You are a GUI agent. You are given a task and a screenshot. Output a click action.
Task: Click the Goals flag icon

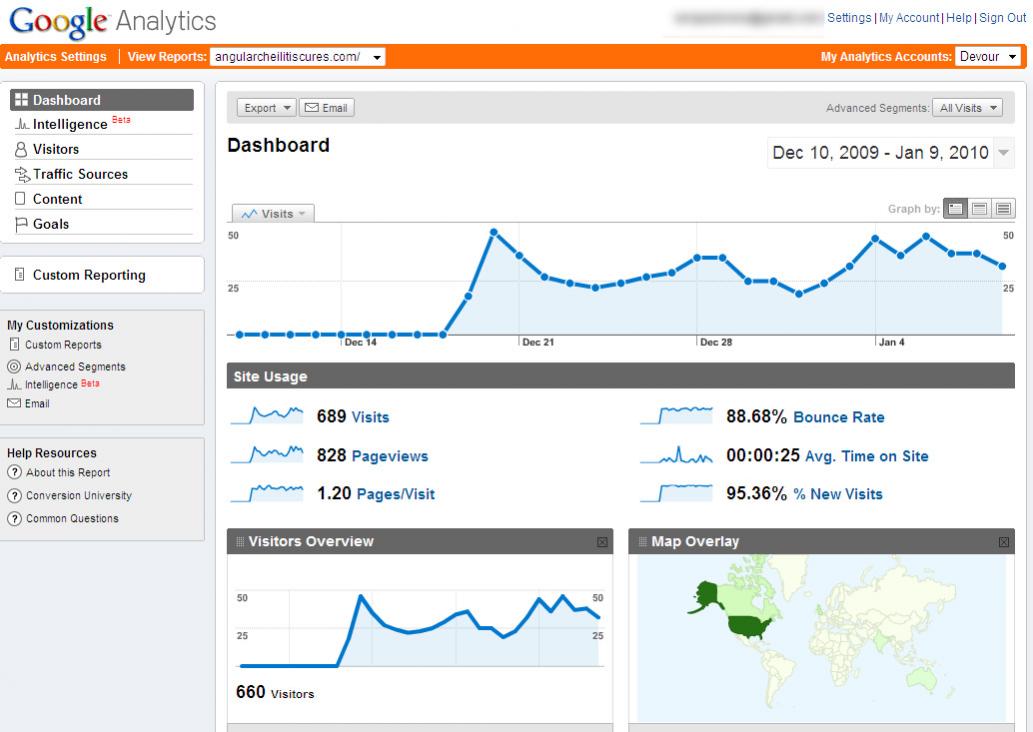pos(21,225)
